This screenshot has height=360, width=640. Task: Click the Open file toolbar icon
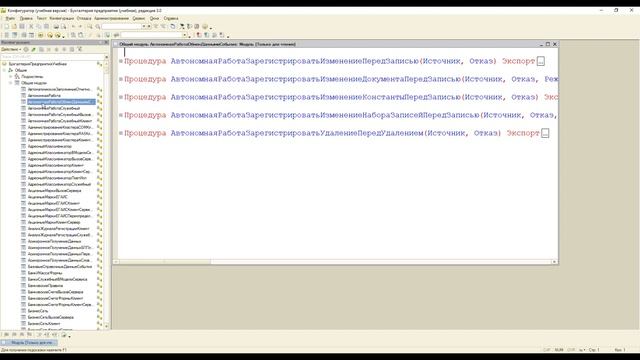[14, 27]
